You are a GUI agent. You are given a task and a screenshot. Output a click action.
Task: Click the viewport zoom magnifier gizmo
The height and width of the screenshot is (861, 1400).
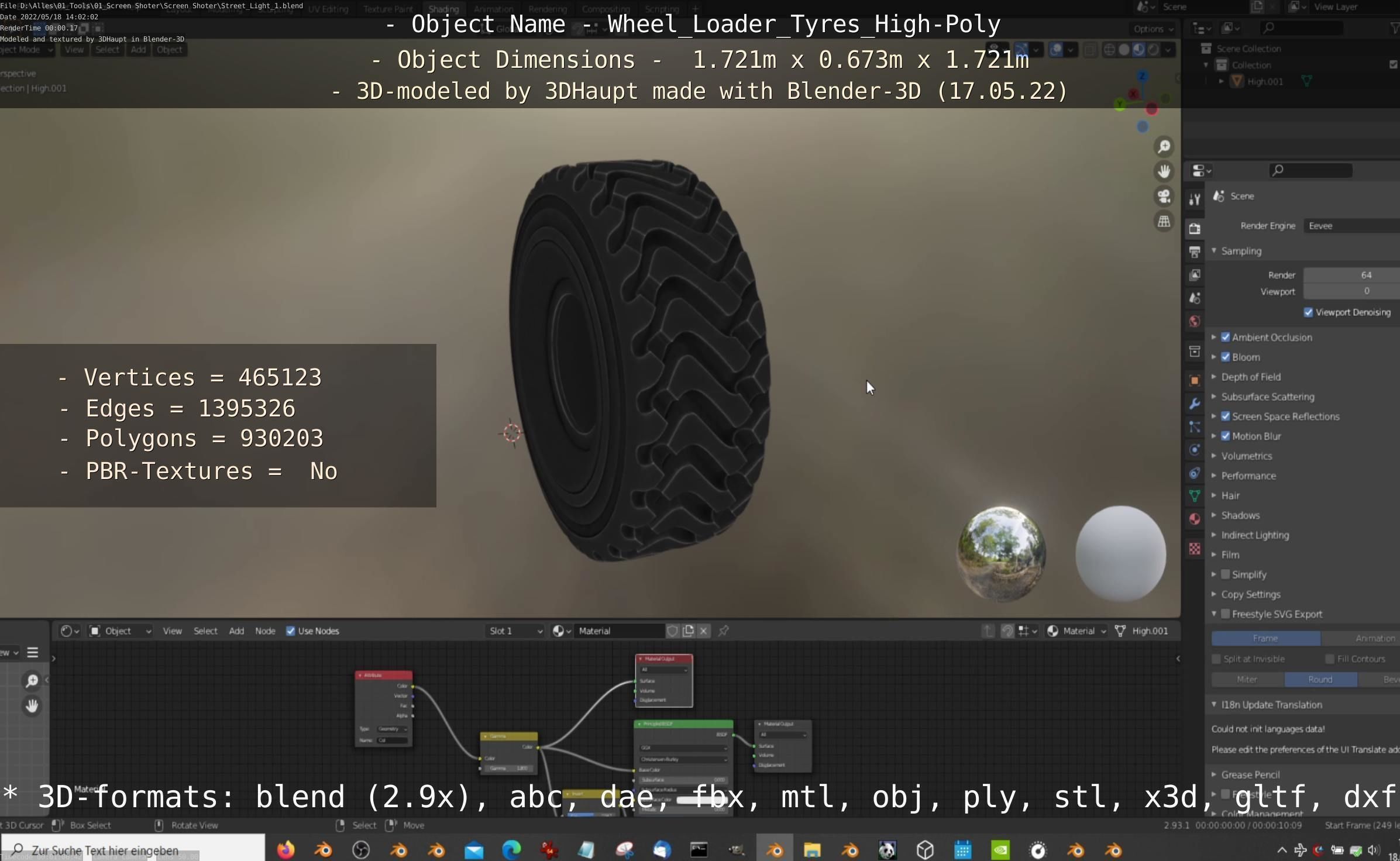pyautogui.click(x=1164, y=146)
